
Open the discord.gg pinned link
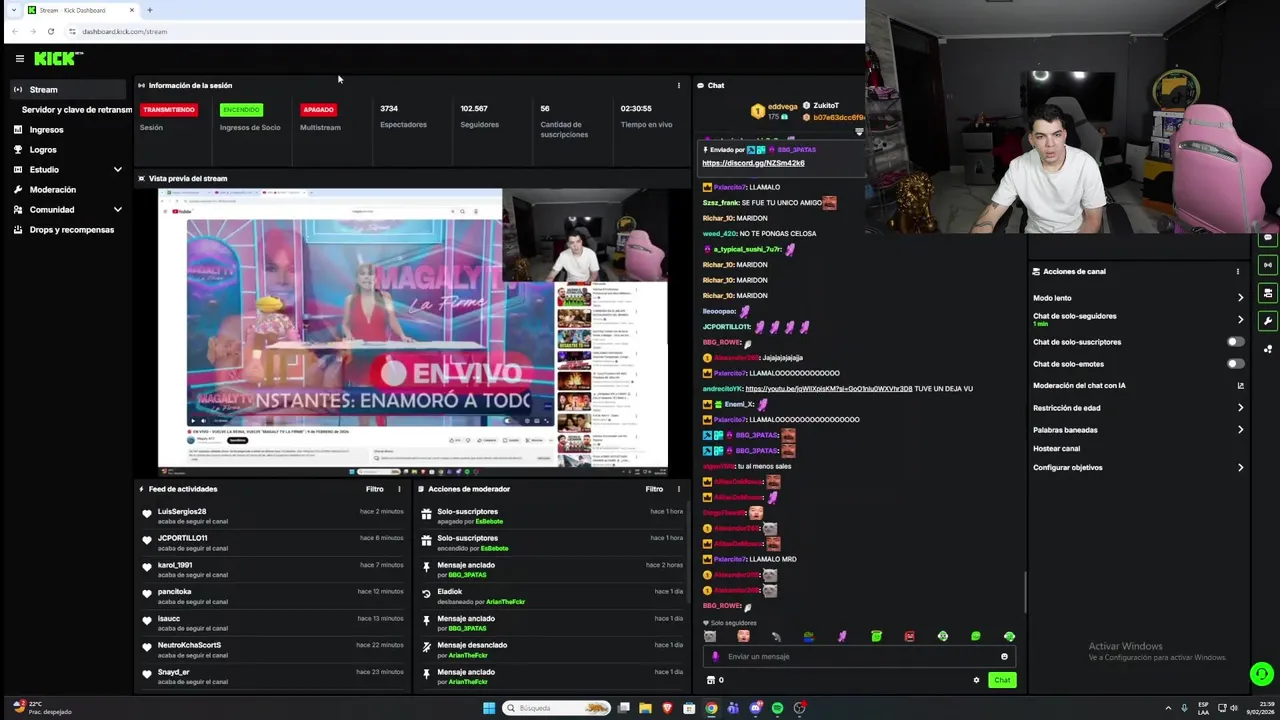pyautogui.click(x=753, y=163)
